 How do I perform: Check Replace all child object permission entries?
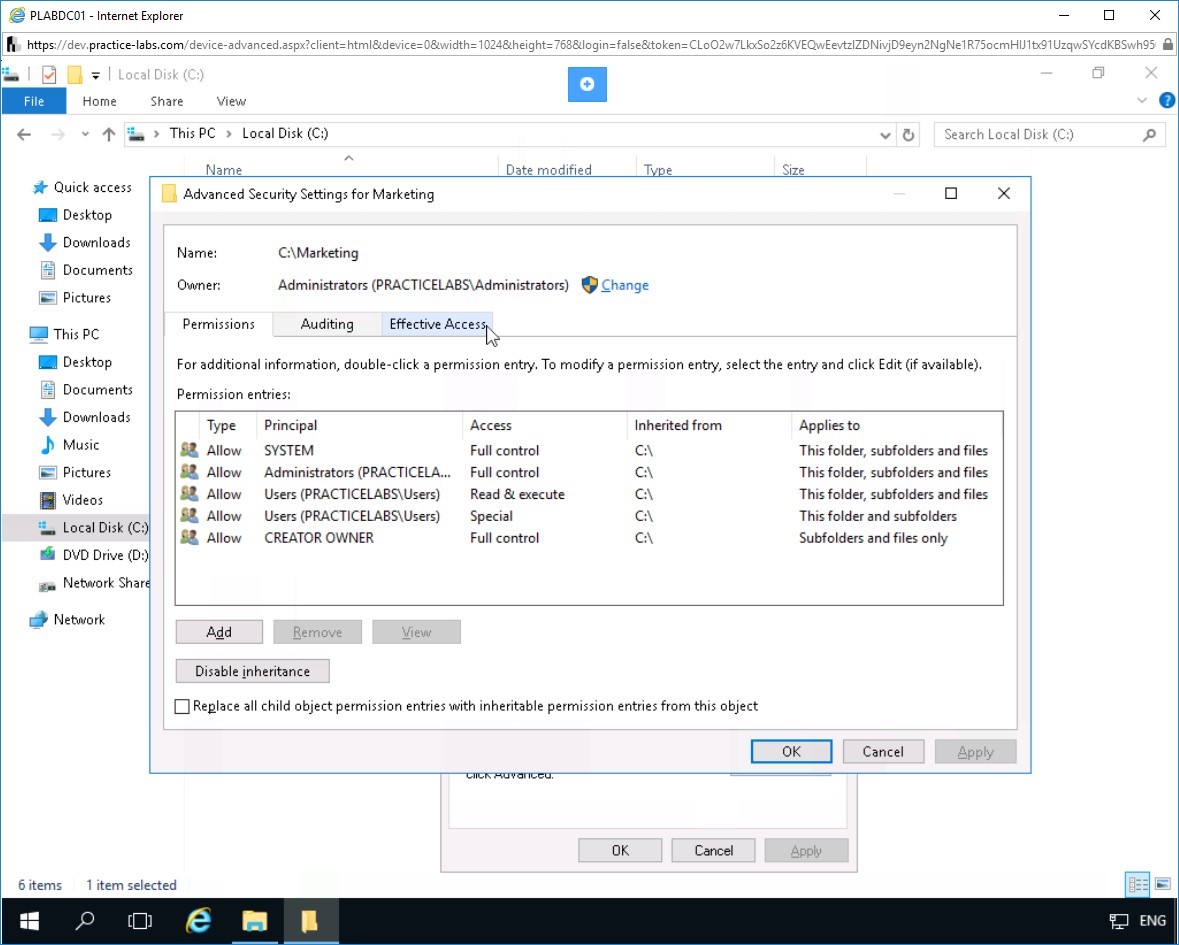[x=182, y=706]
